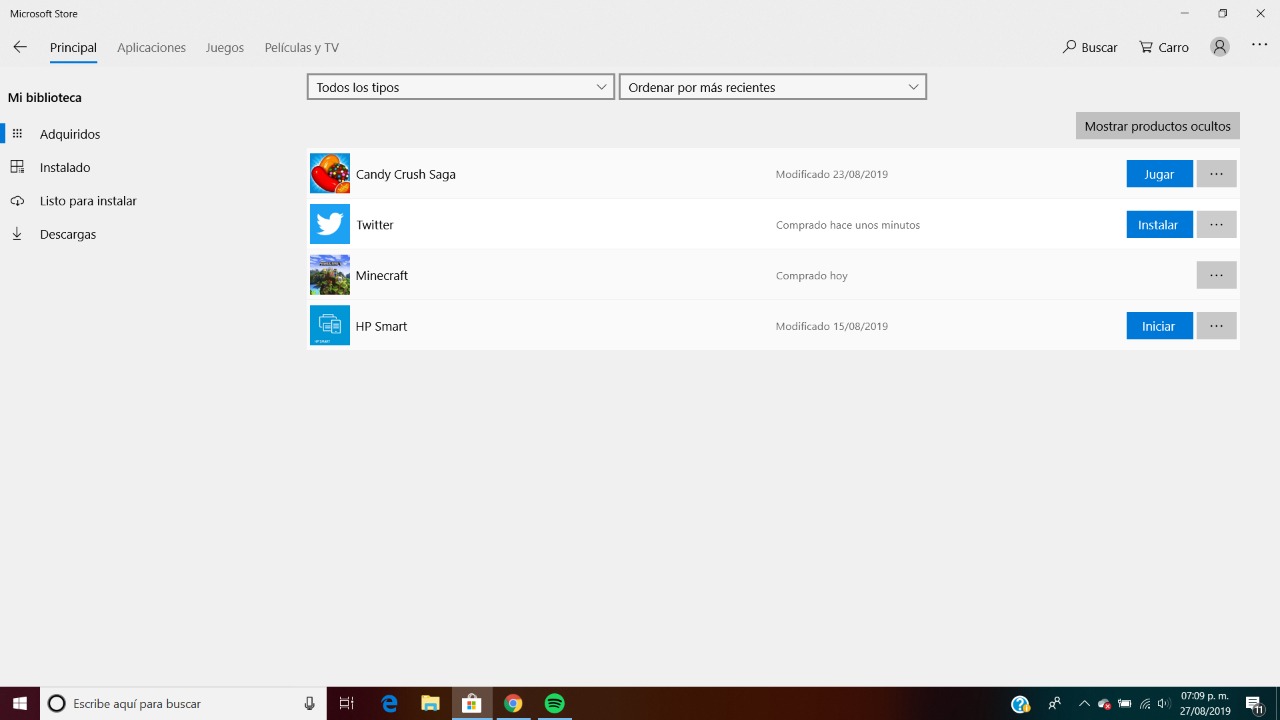Click the Twitter title text
Screen dimensions: 1280x720
tap(375, 225)
